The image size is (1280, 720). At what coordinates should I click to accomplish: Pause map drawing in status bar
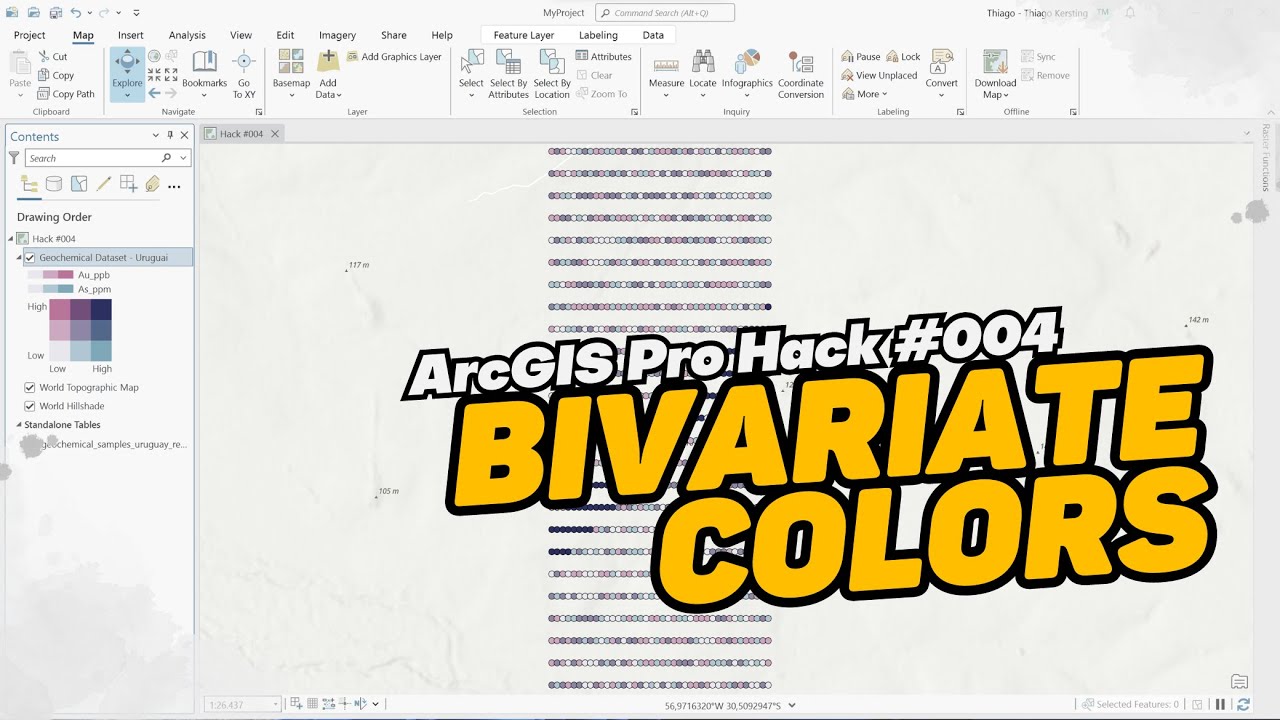(1220, 704)
